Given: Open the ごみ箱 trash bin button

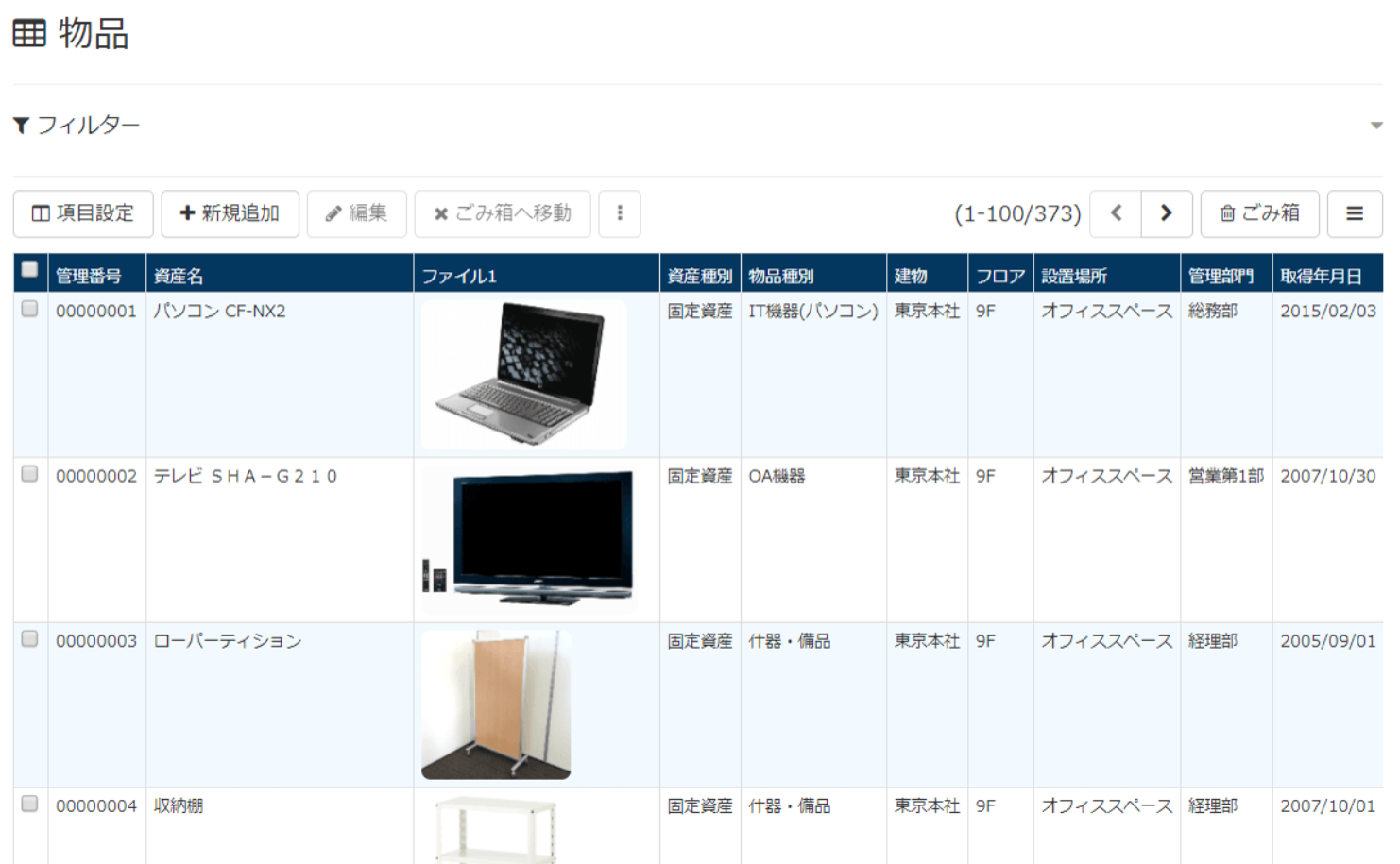Looking at the screenshot, I should click(1259, 213).
